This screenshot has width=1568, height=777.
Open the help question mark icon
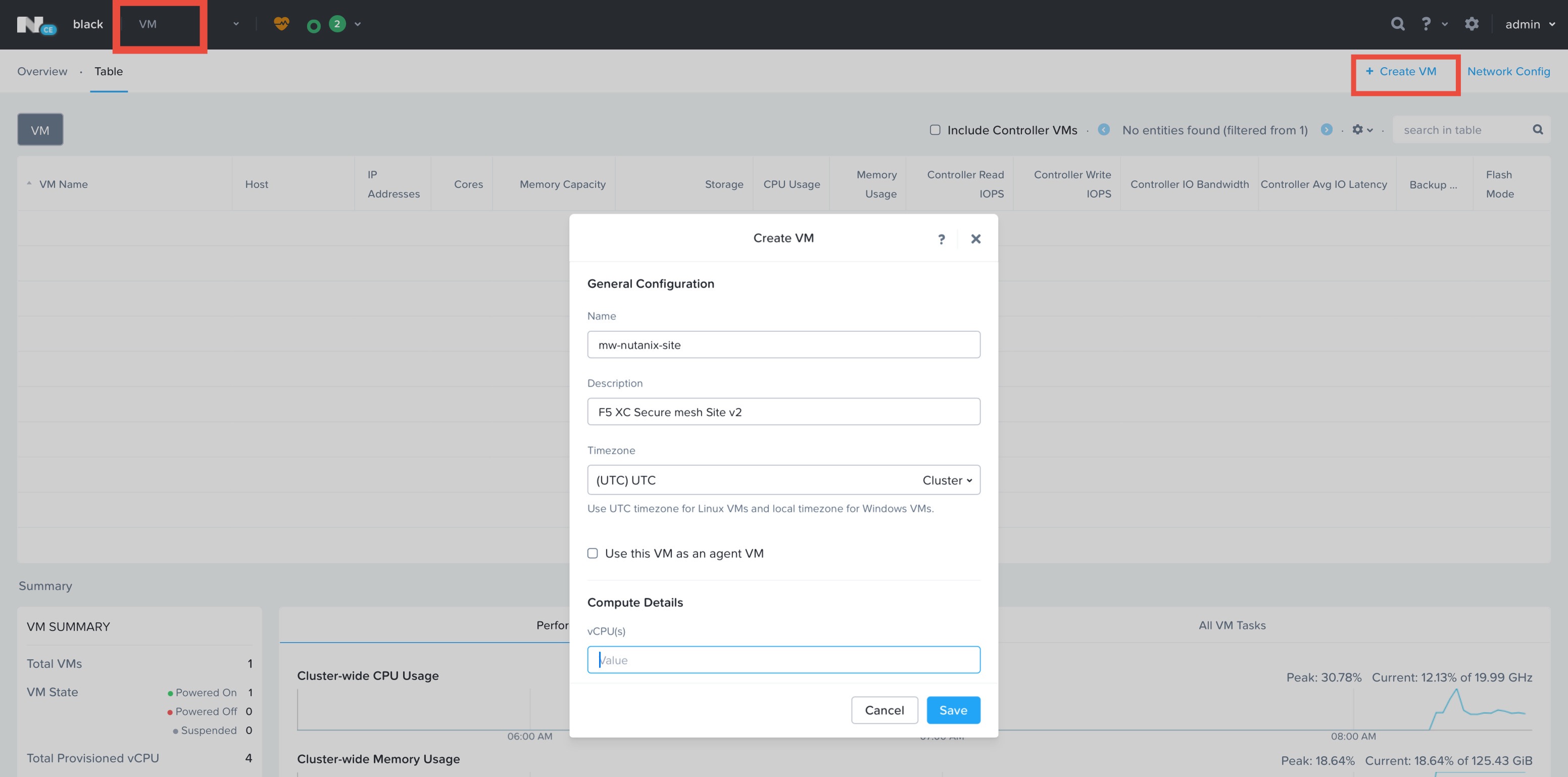(x=1425, y=24)
